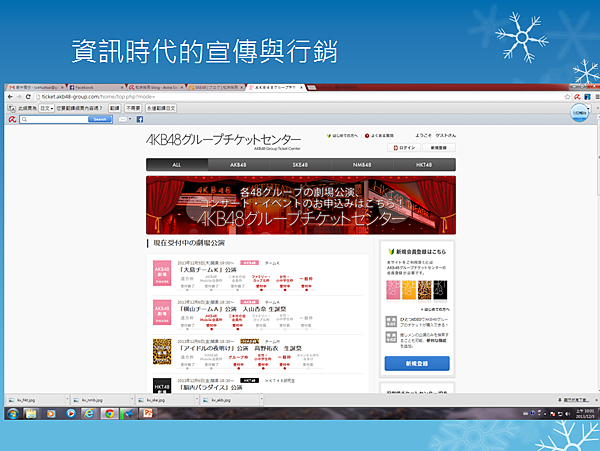Click the URL address bar

click(x=298, y=97)
